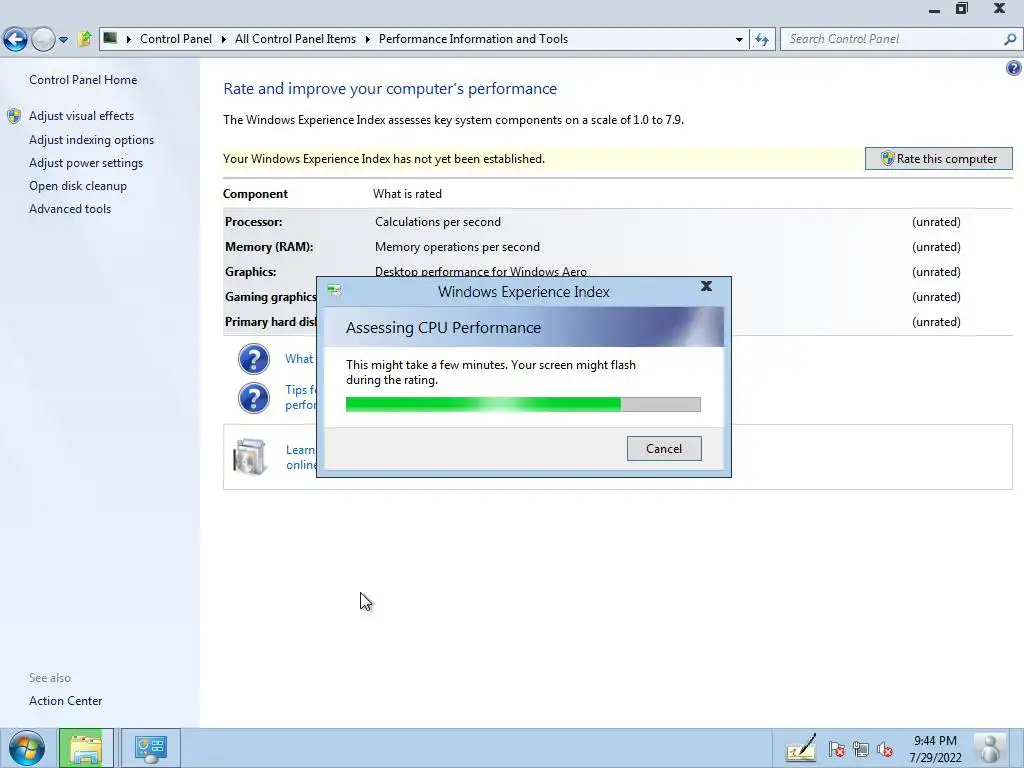1024x768 pixels.
Task: Click (unrated) value in Processor row
Action: [x=936, y=222]
